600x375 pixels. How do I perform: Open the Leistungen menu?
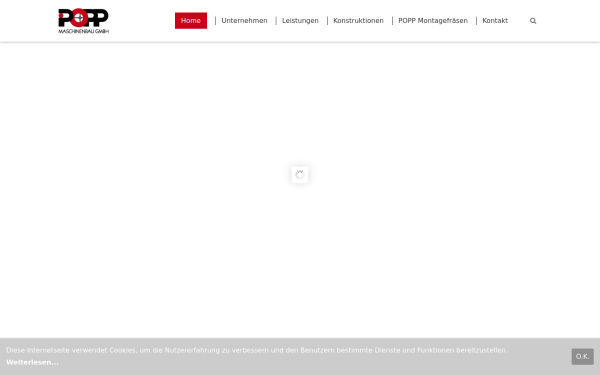click(x=300, y=21)
